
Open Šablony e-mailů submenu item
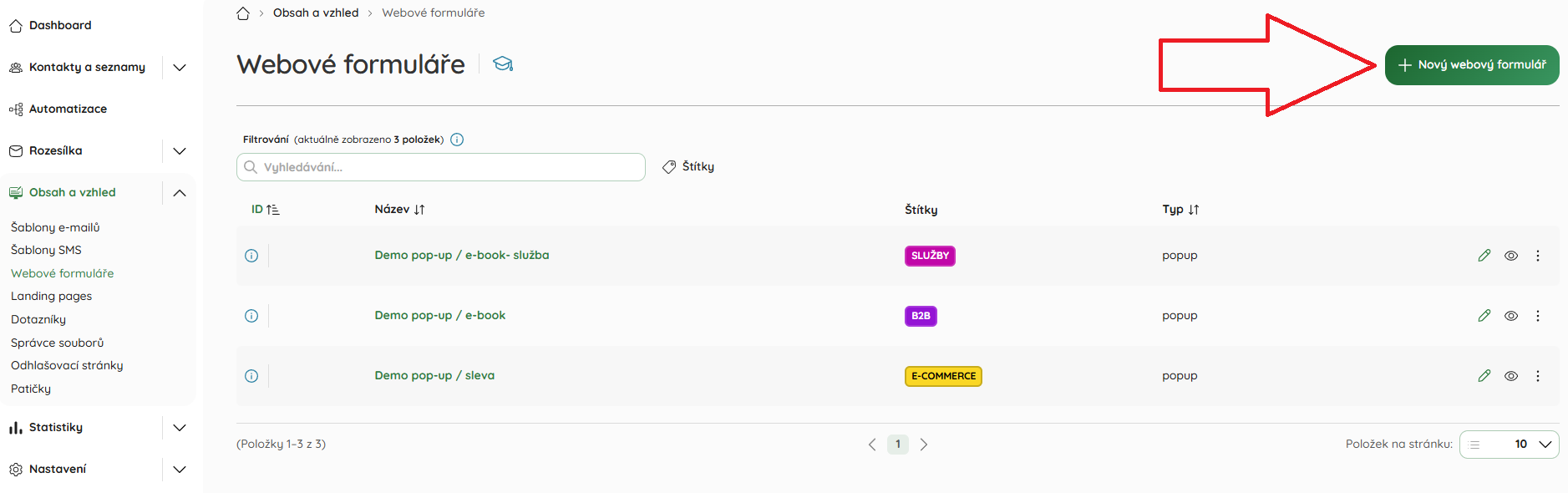(x=55, y=227)
